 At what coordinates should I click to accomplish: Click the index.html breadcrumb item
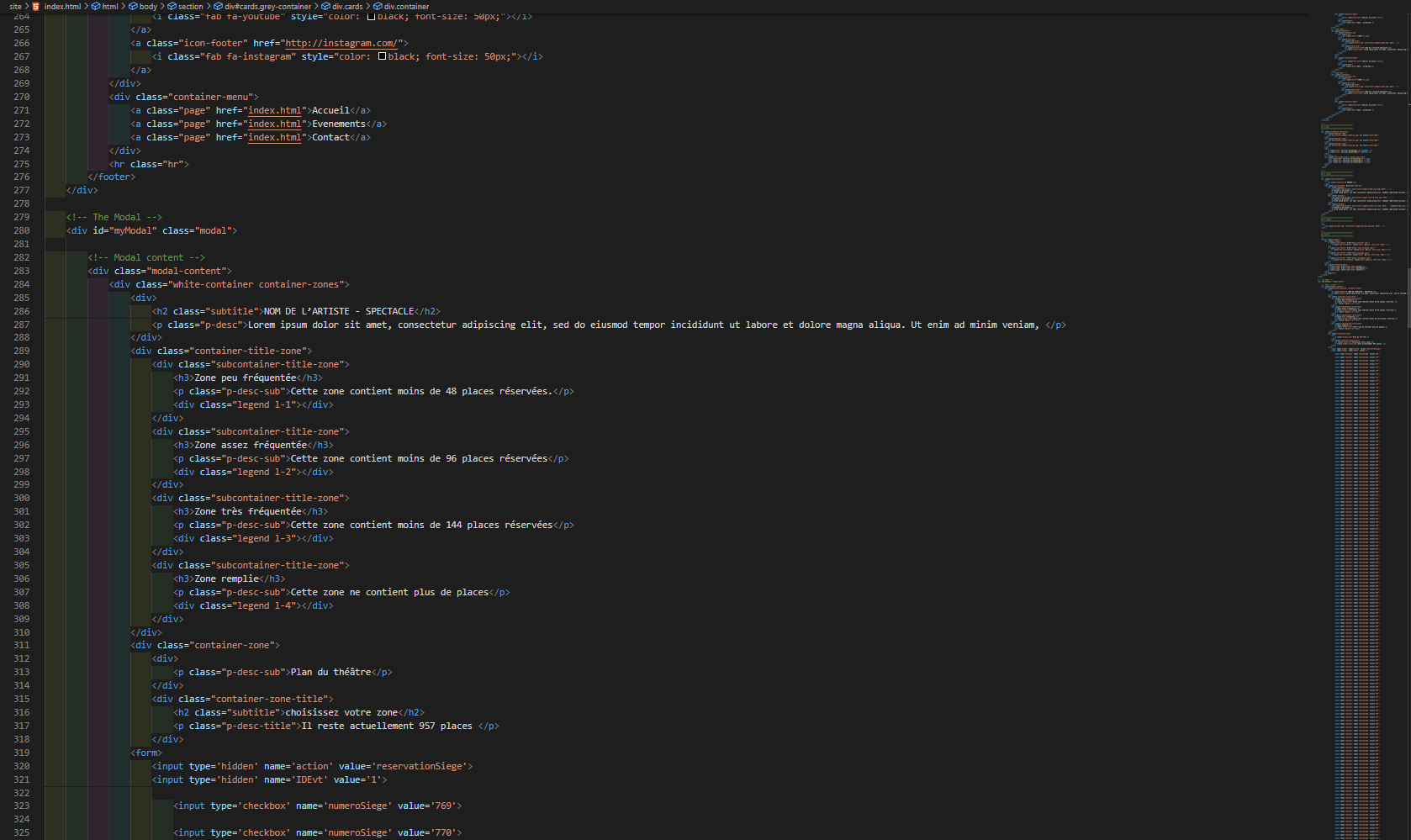62,6
